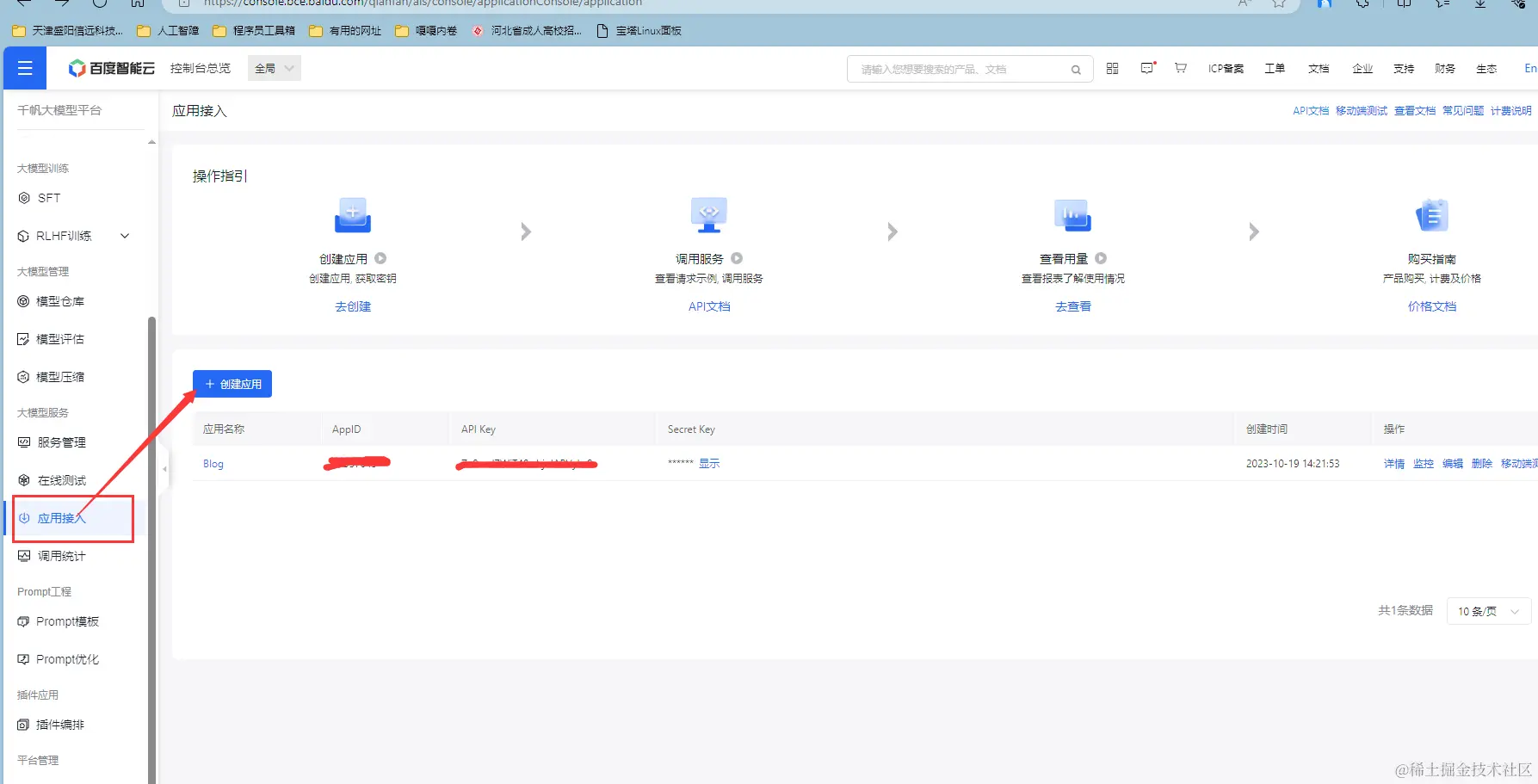Screen dimensions: 1538x784
Task: Click the 创建应用 step illustration icon
Action: tap(353, 216)
